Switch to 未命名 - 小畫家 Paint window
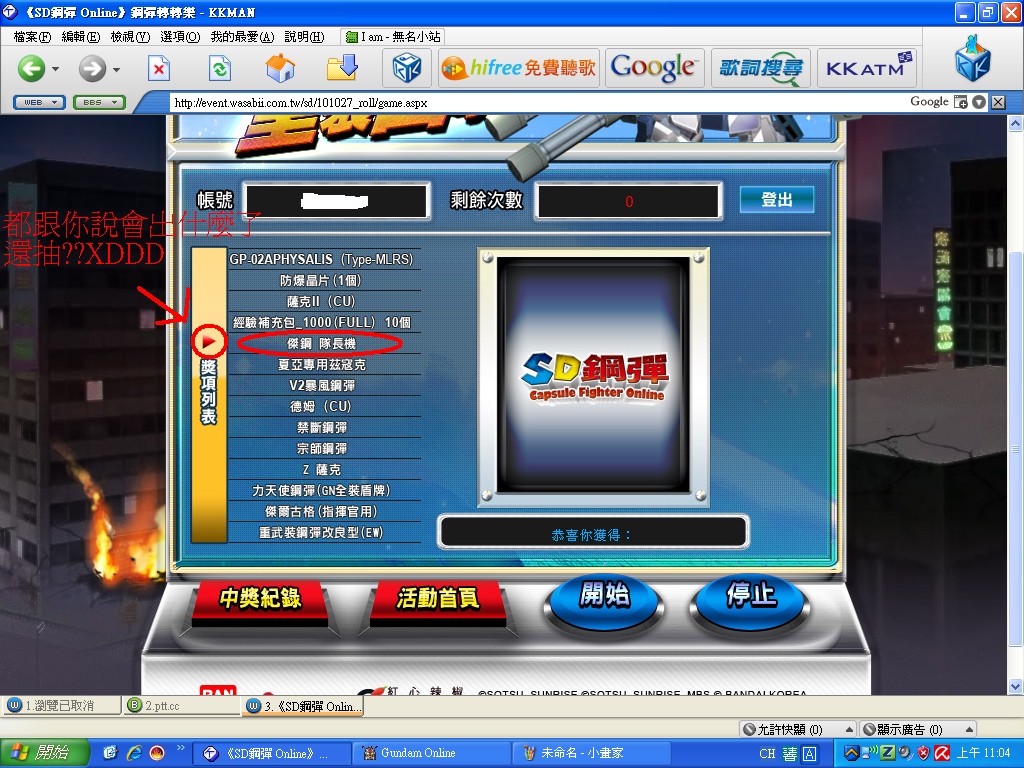Screen dimensions: 1024x768 coord(591,753)
